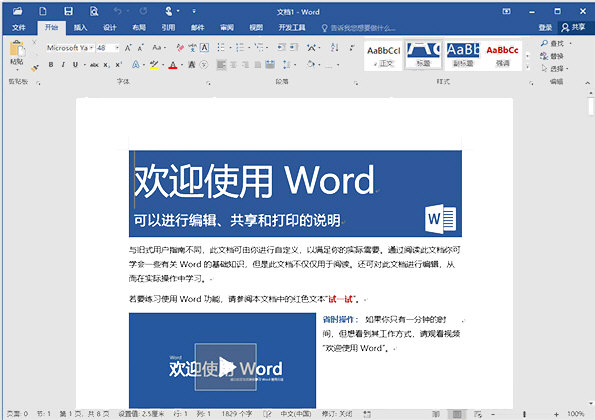
Task: Center align the paragraph
Action: pyautogui.click(x=234, y=65)
